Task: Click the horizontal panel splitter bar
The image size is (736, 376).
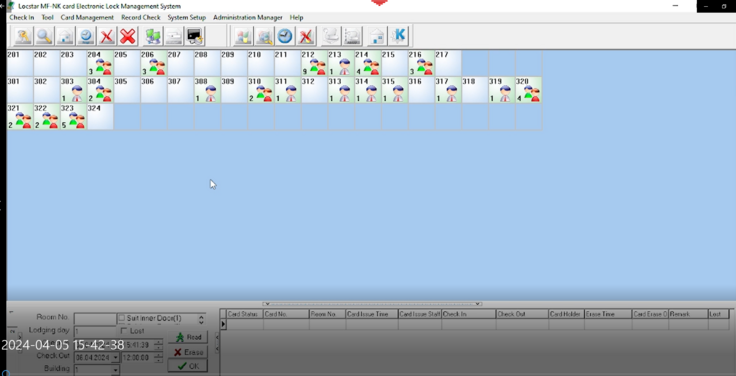Action: coord(372,304)
